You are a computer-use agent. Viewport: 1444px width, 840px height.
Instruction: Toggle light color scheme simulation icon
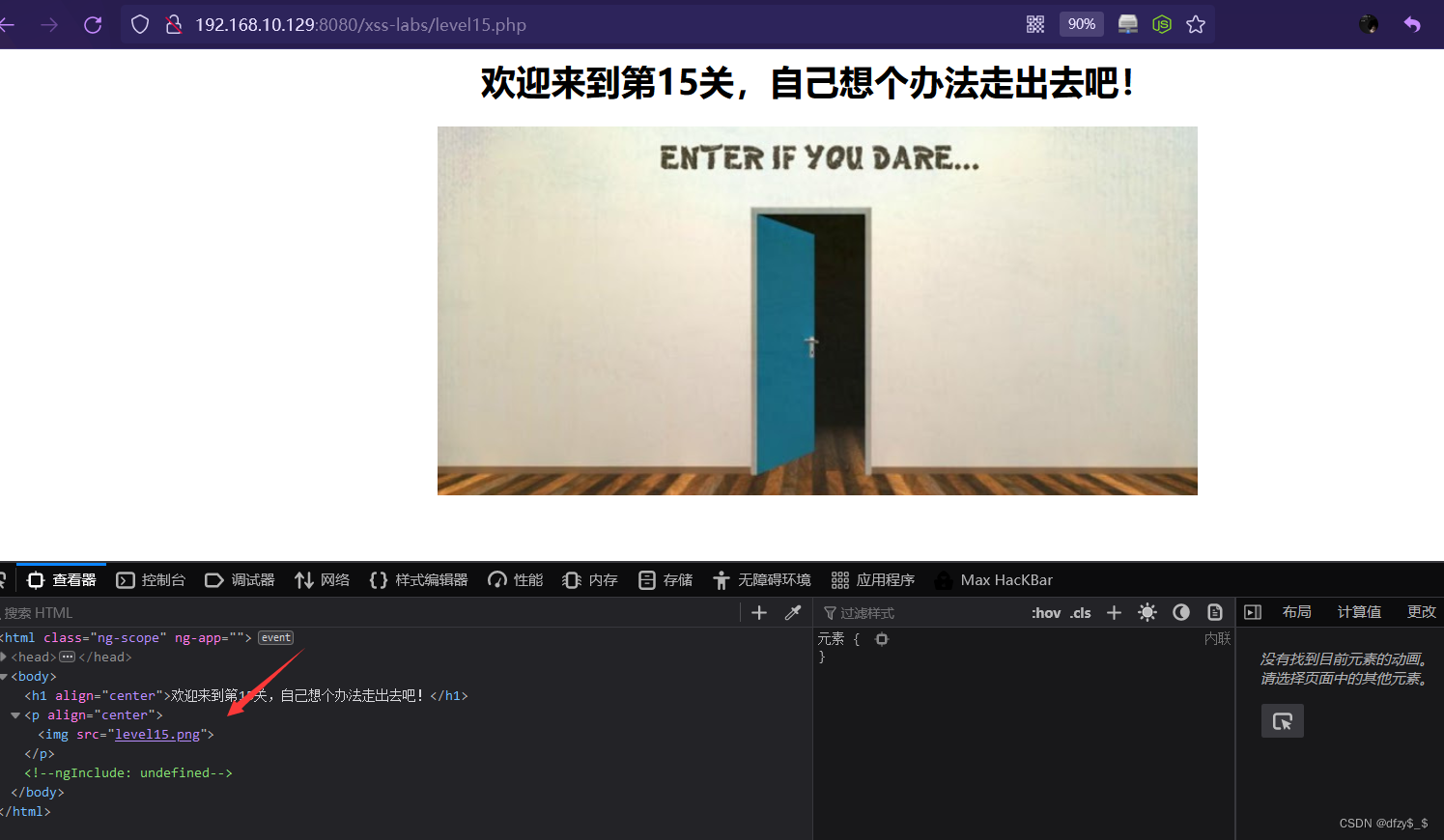(1147, 612)
